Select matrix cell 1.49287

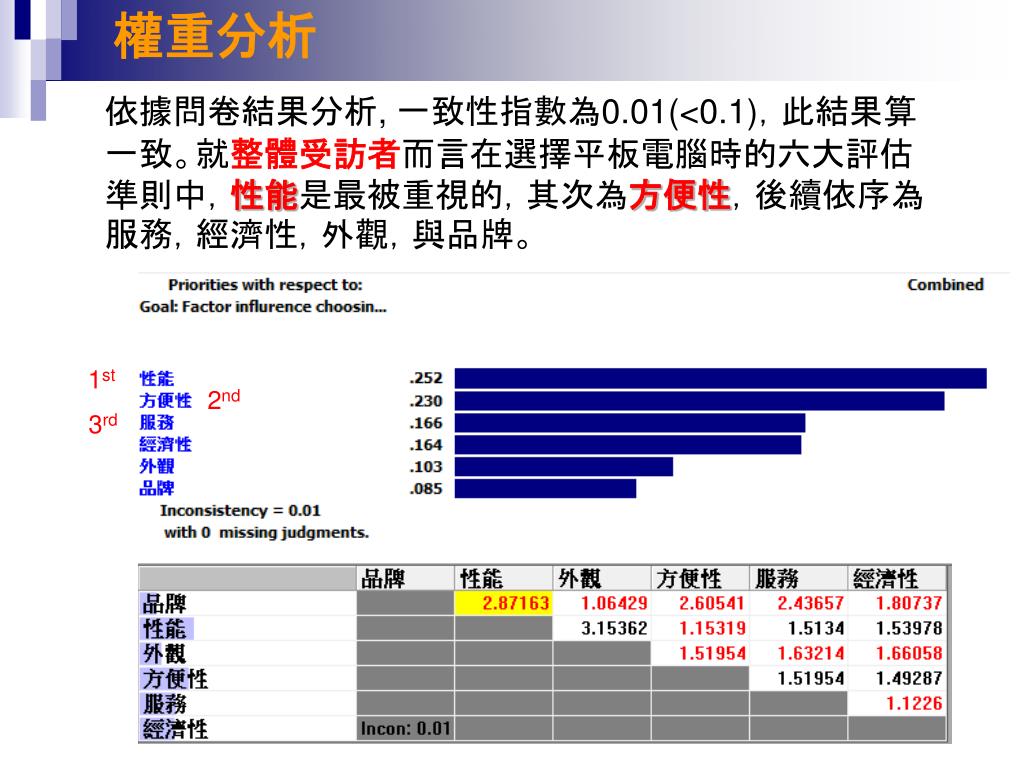coord(897,679)
